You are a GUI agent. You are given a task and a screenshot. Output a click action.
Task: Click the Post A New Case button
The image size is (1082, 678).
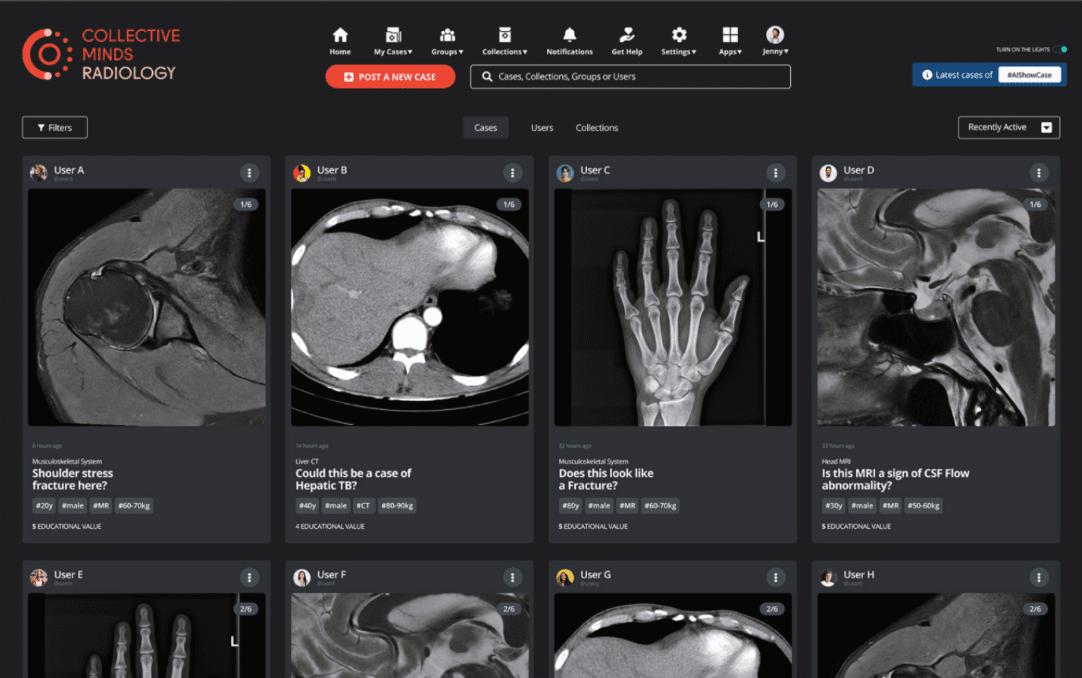click(390, 76)
